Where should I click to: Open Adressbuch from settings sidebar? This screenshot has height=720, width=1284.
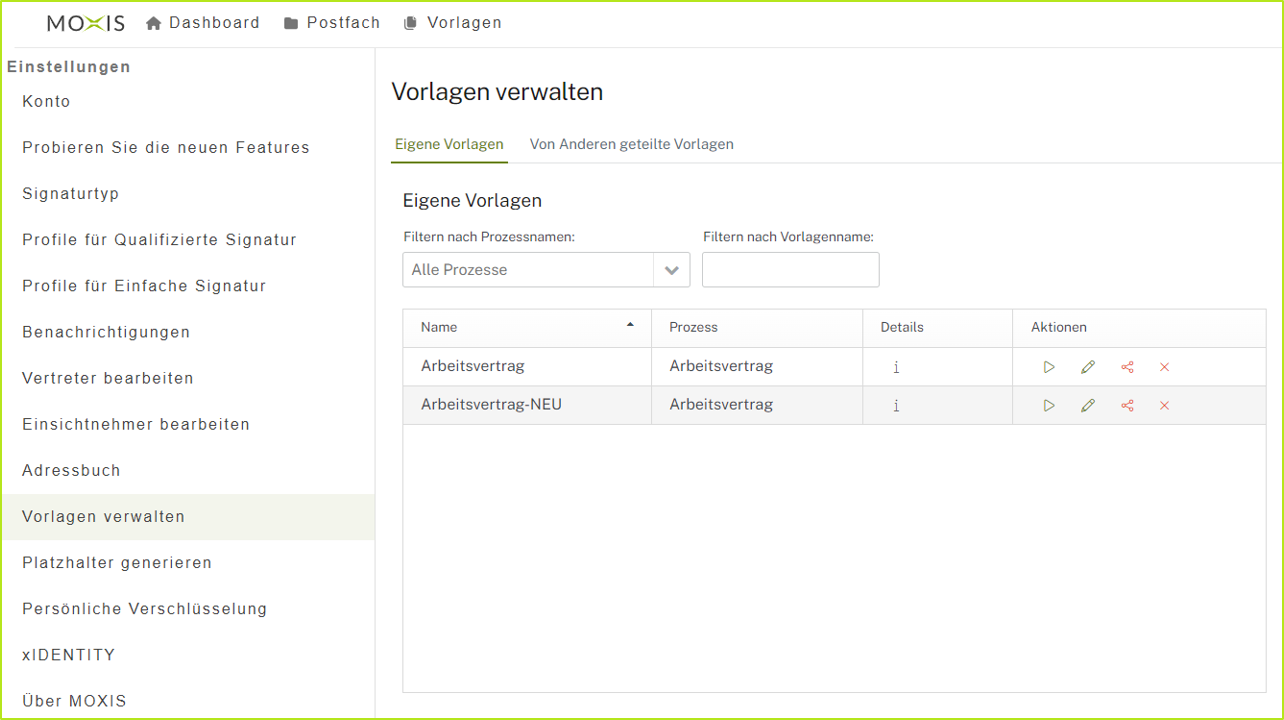[x=71, y=470]
